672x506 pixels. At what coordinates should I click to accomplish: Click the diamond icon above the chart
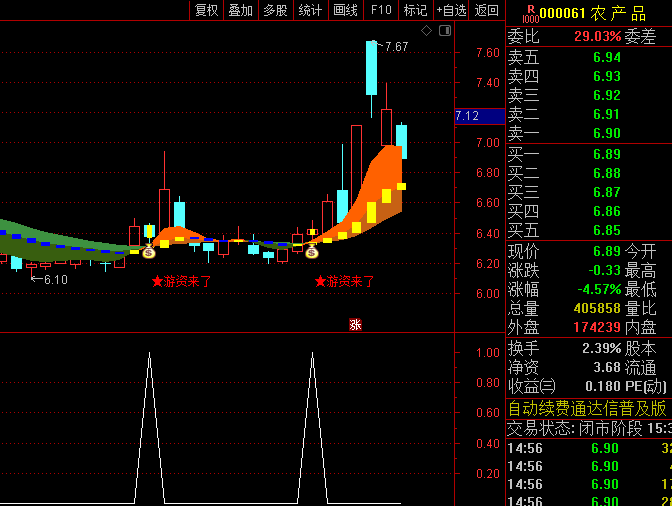(426, 31)
